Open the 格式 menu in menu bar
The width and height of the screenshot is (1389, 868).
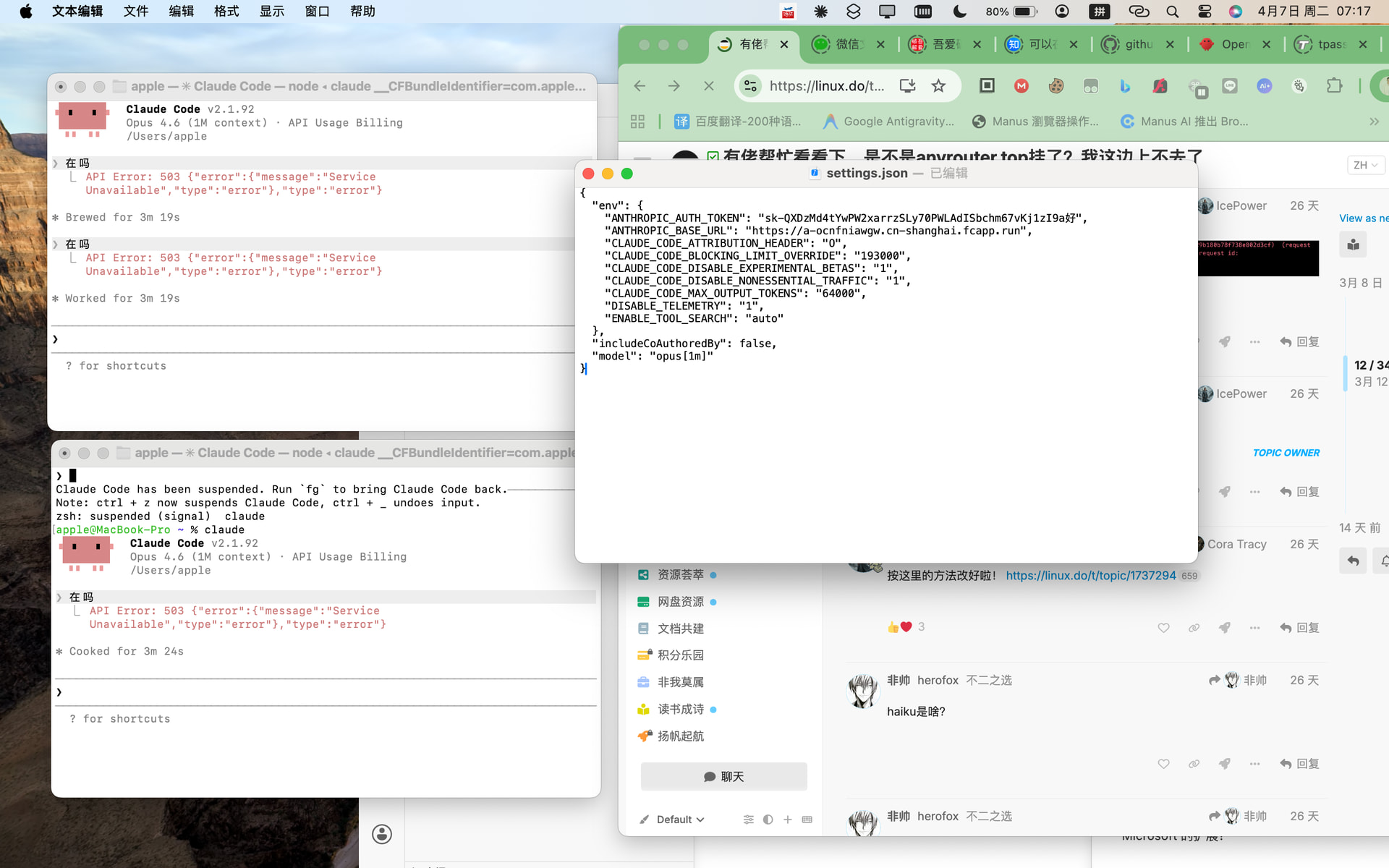pyautogui.click(x=226, y=11)
